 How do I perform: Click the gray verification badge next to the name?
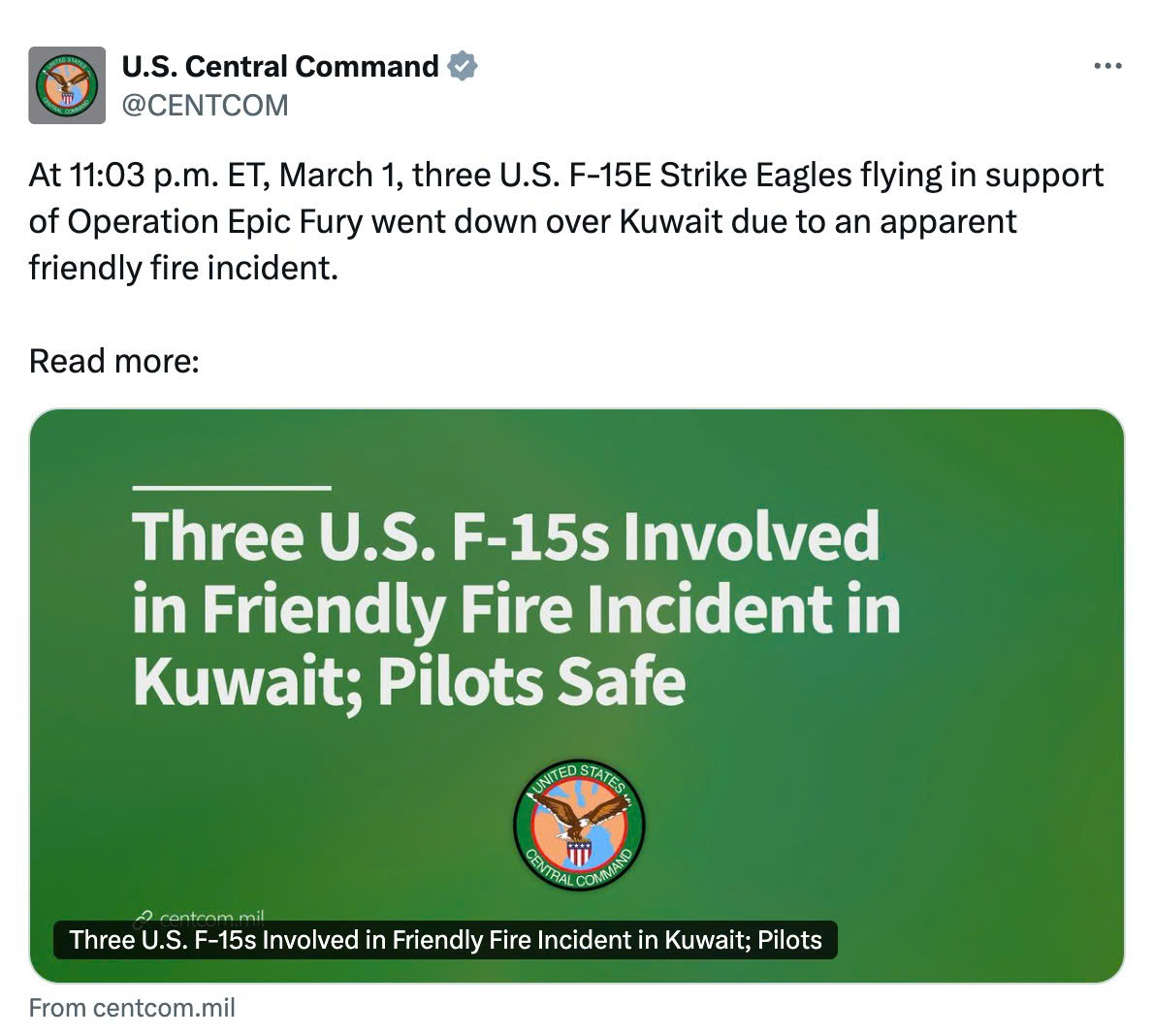click(x=463, y=66)
